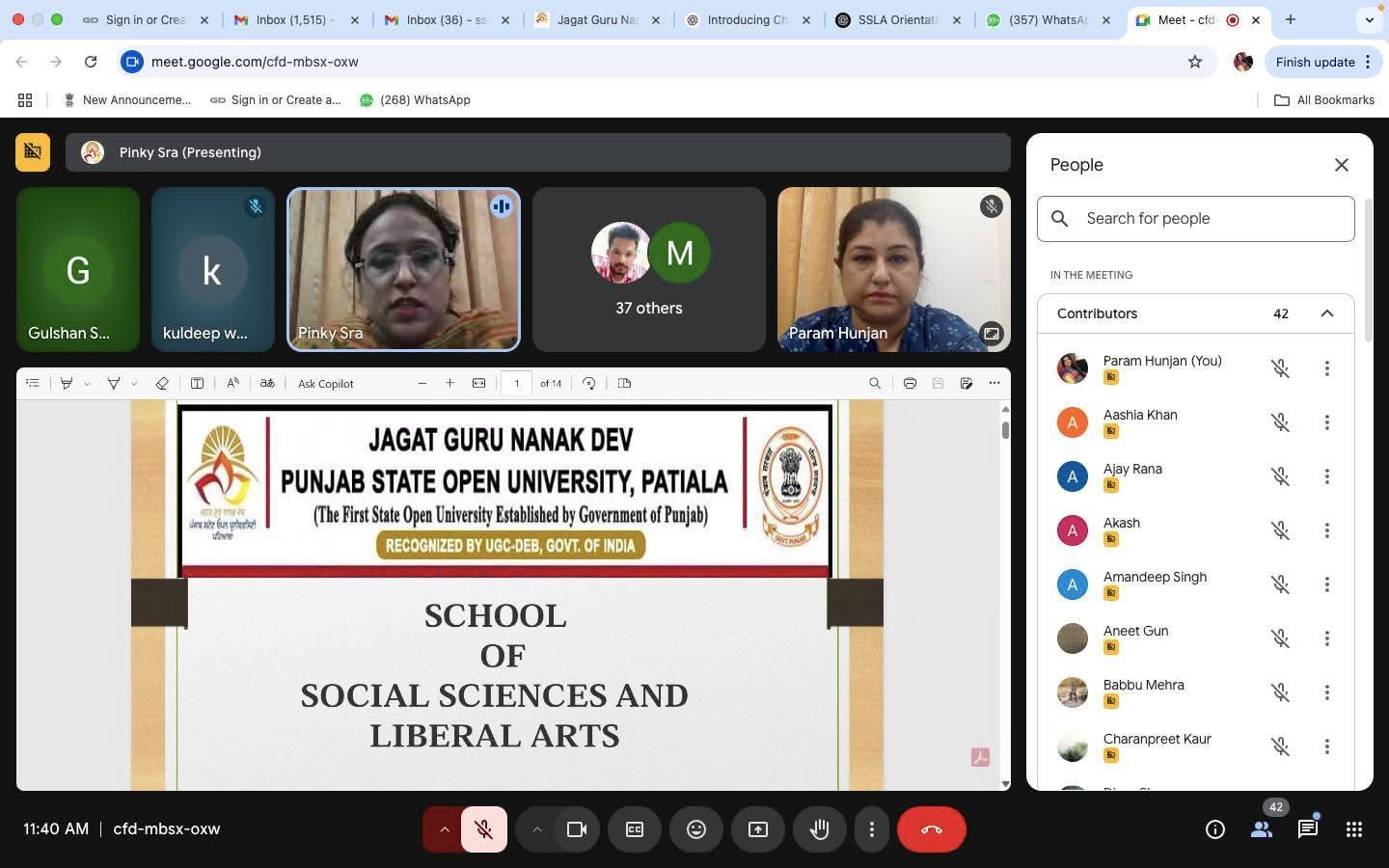Switch to Inbox (36) Gmail tab
This screenshot has width=1389, height=868.
447,19
